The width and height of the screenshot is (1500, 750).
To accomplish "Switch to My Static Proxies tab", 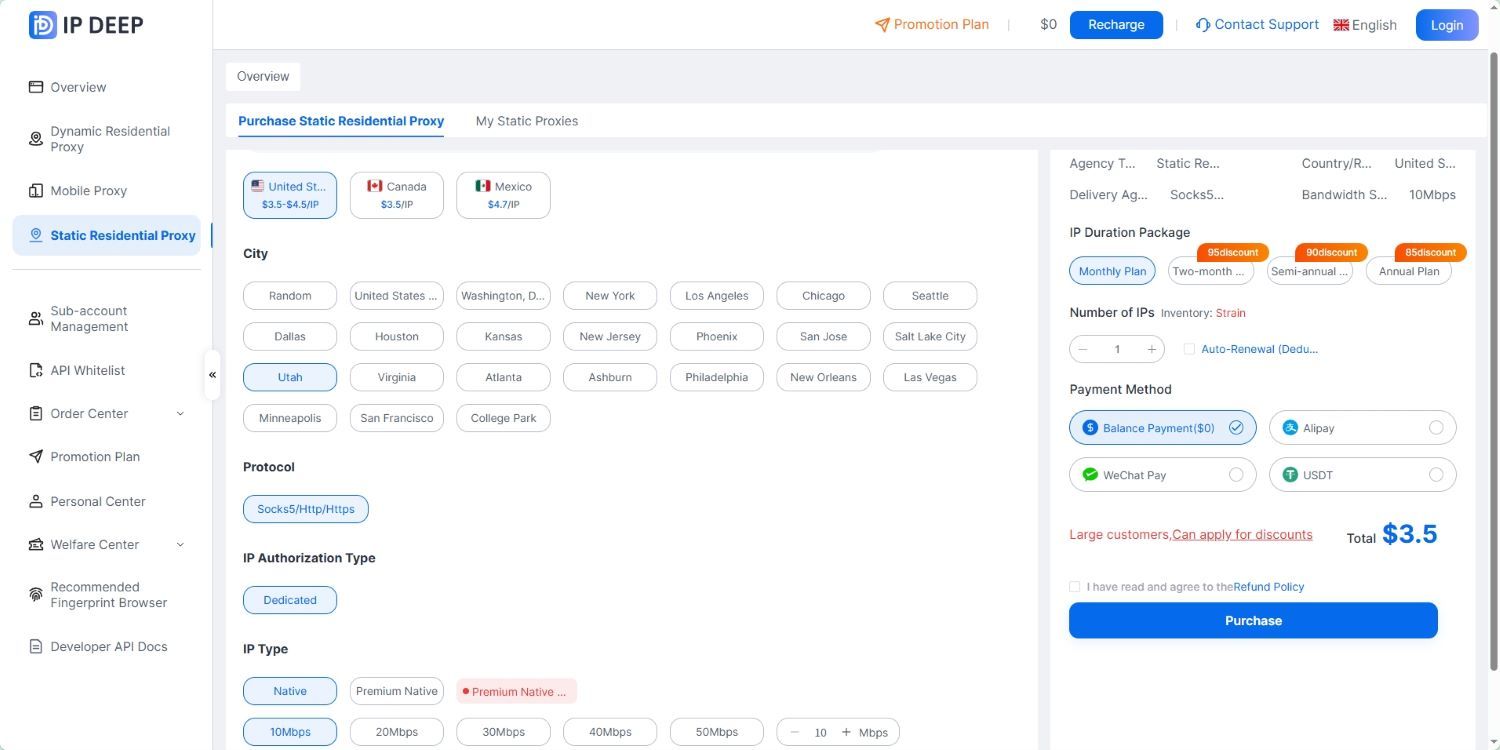I will (527, 121).
